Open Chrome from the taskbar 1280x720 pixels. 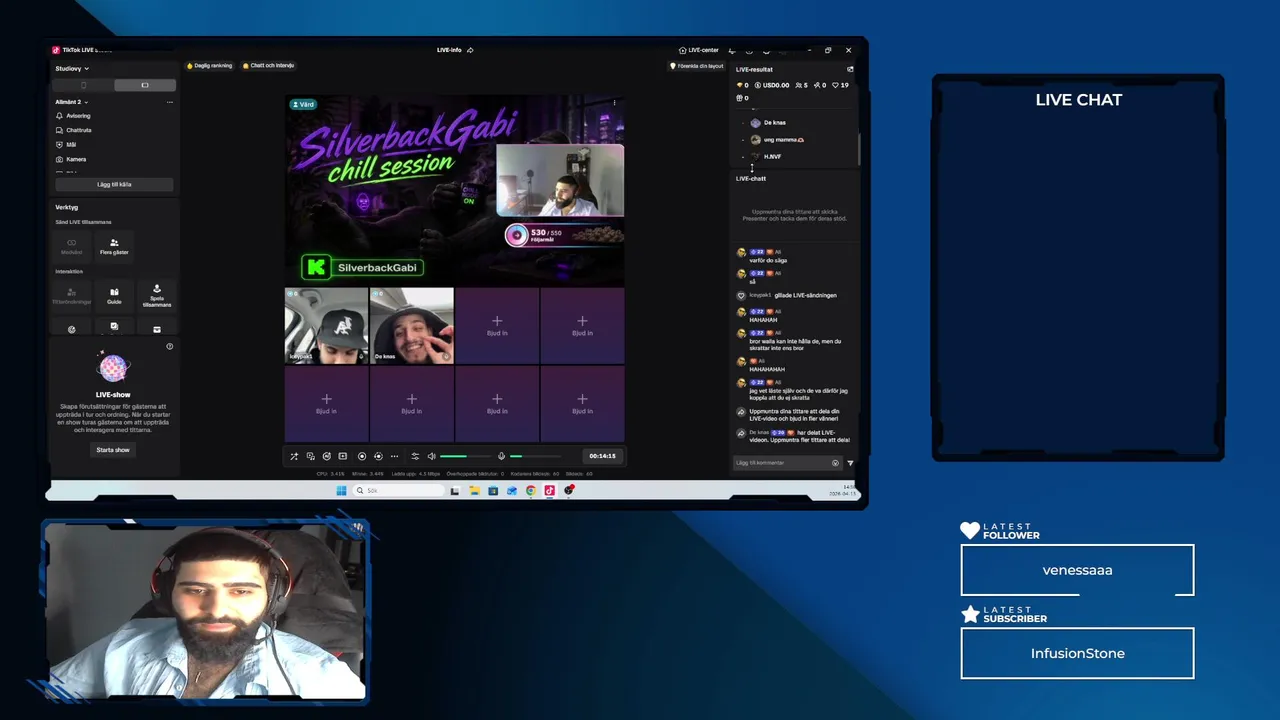531,490
